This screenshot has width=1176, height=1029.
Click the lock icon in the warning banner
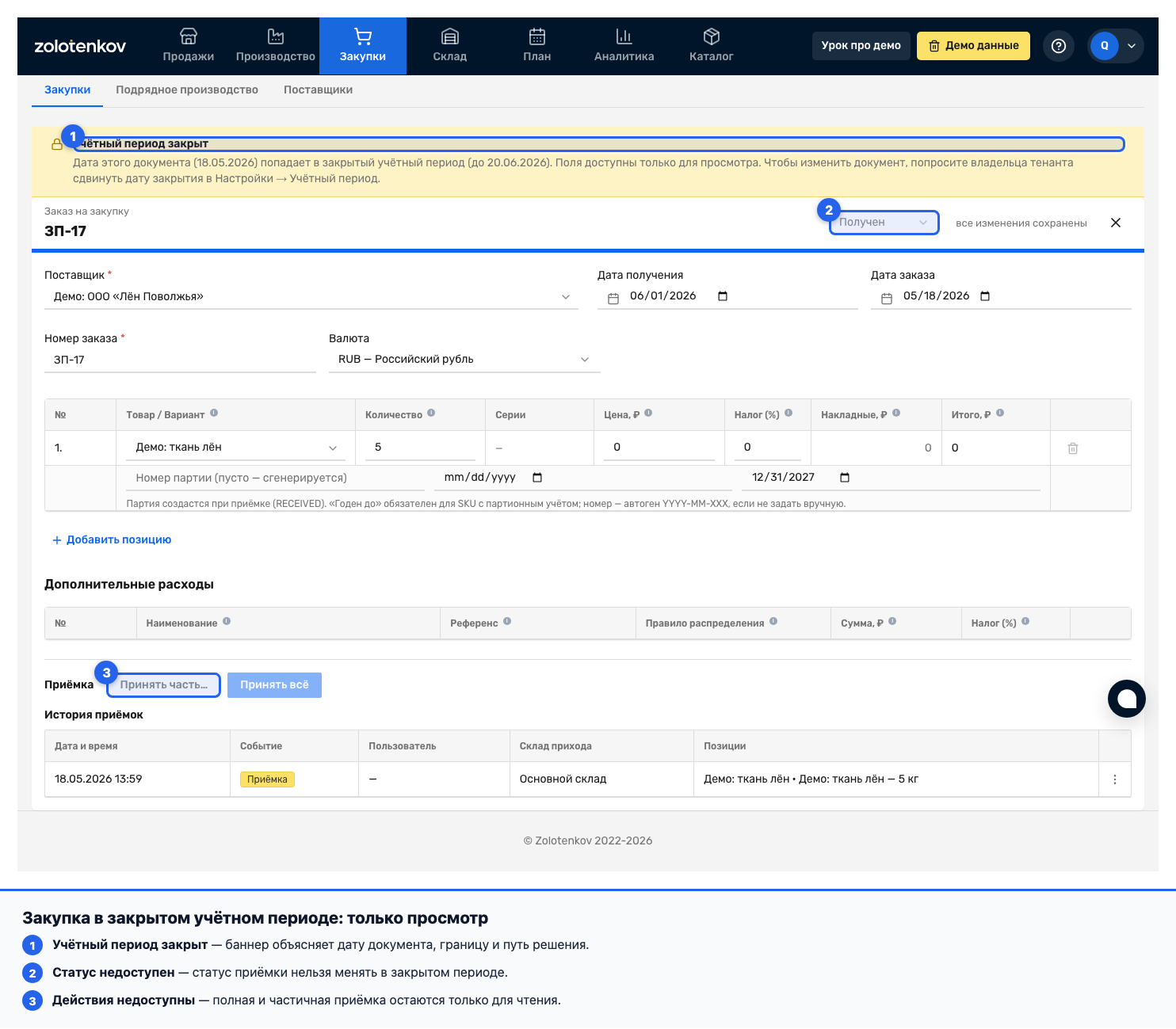click(x=57, y=144)
